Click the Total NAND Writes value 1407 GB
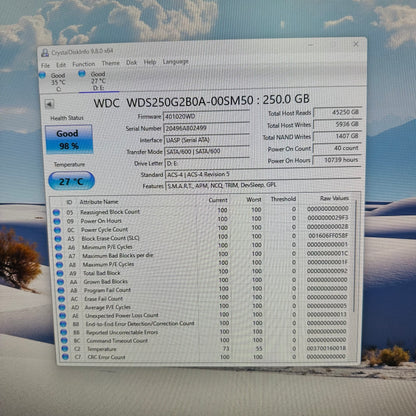416x416 pixels. point(337,136)
